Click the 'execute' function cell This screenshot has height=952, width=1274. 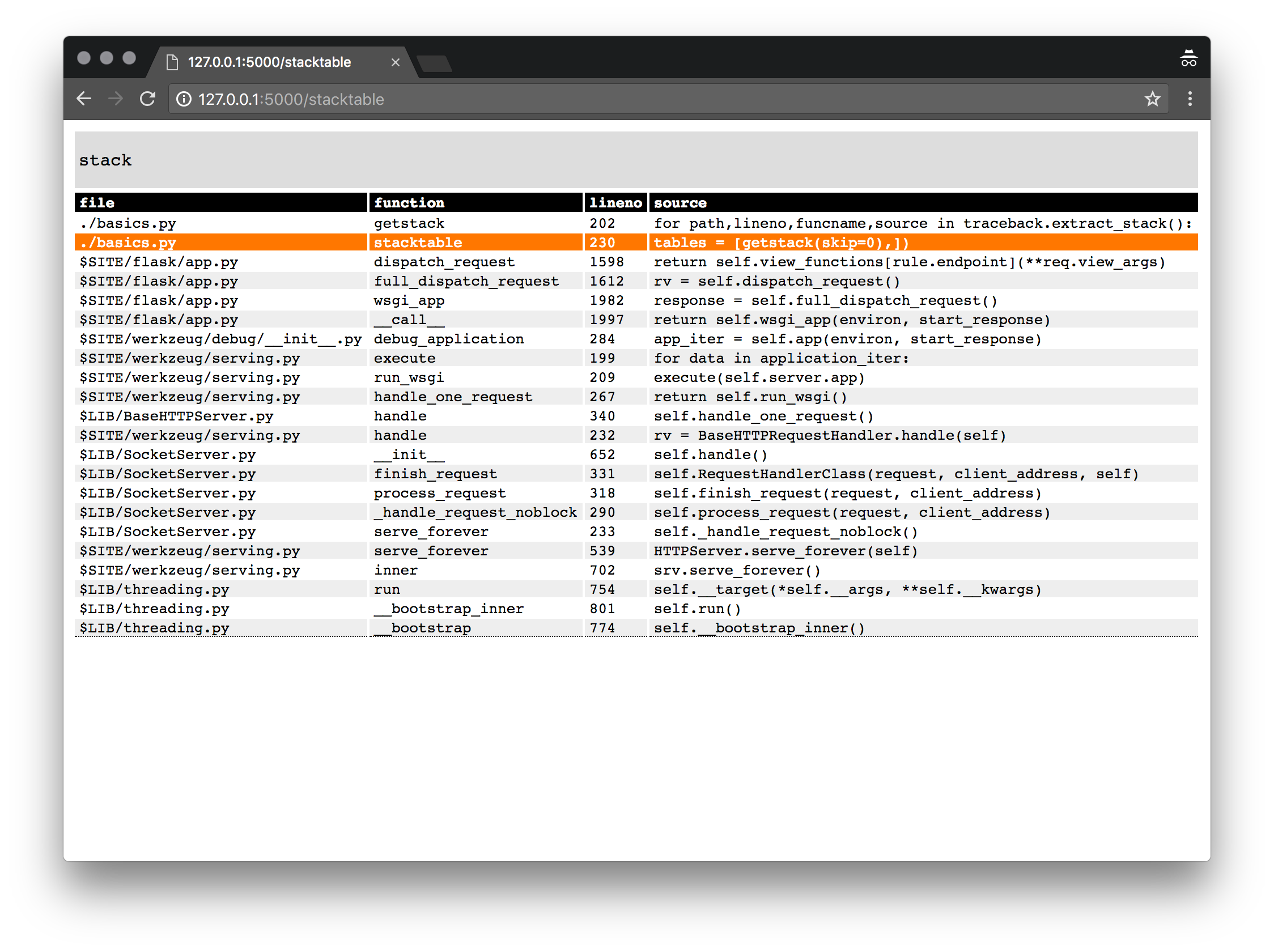[475, 358]
